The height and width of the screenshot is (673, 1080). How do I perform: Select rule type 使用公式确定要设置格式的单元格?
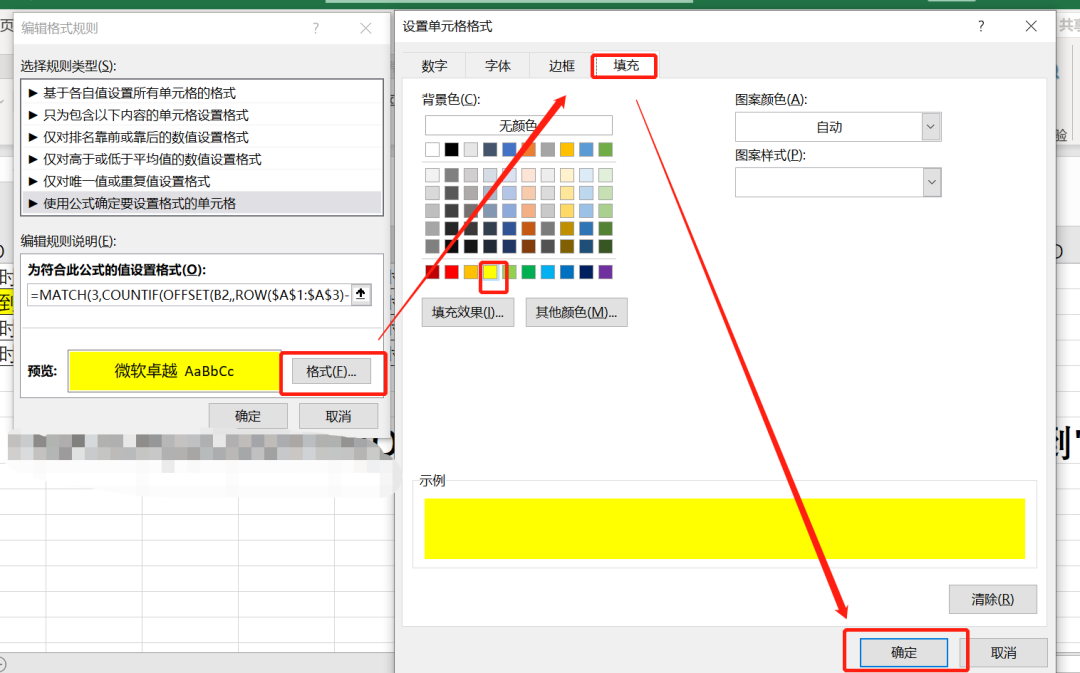click(202, 203)
